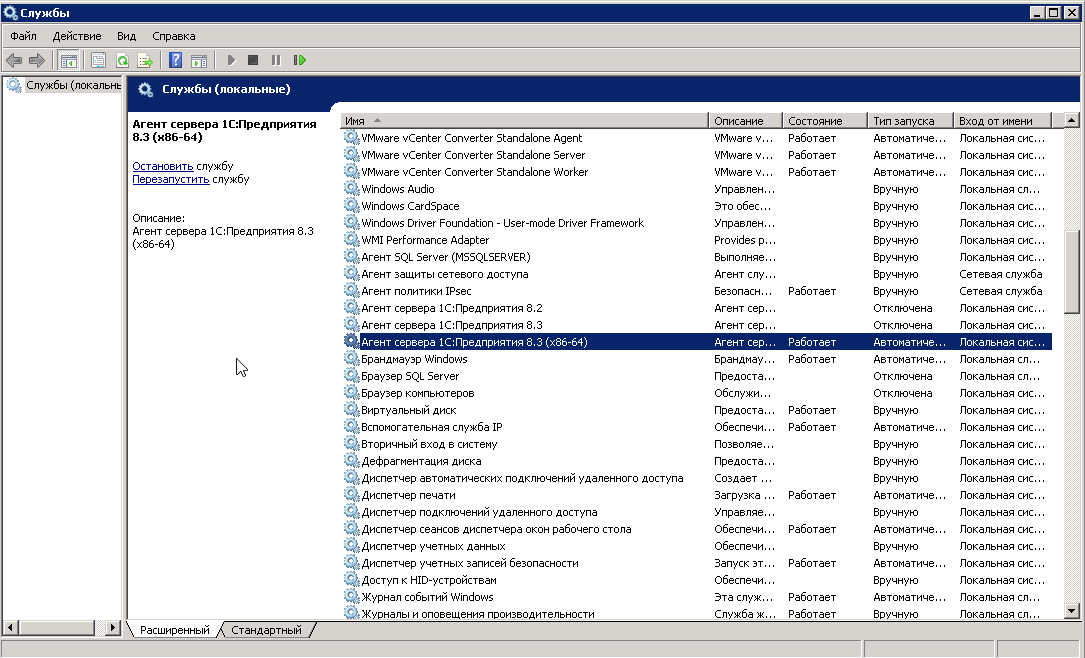Select the Диспетчер подключений удаленного доступа service
This screenshot has width=1085, height=658.
697,512
